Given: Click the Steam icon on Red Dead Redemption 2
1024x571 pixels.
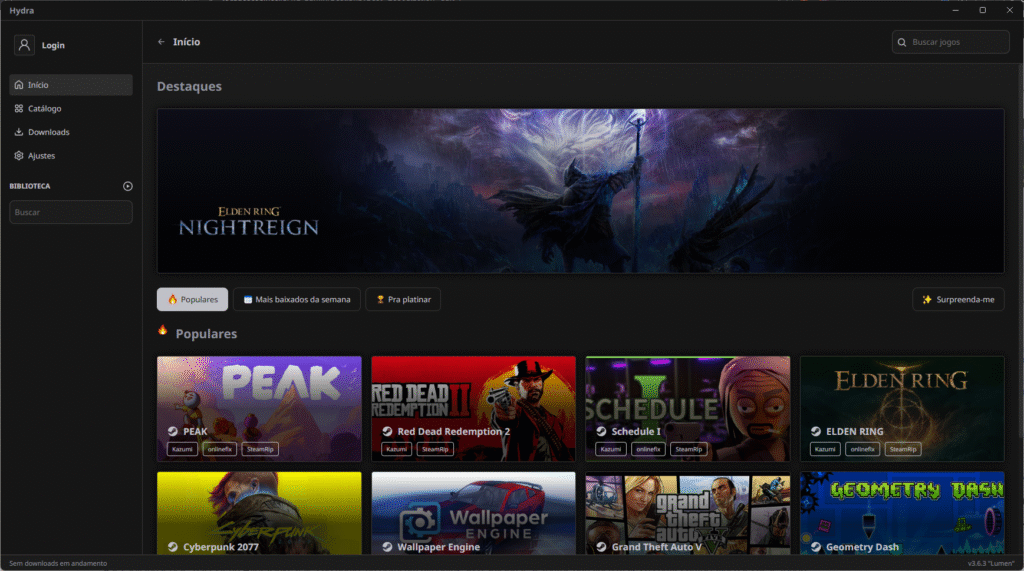Looking at the screenshot, I should tap(387, 431).
